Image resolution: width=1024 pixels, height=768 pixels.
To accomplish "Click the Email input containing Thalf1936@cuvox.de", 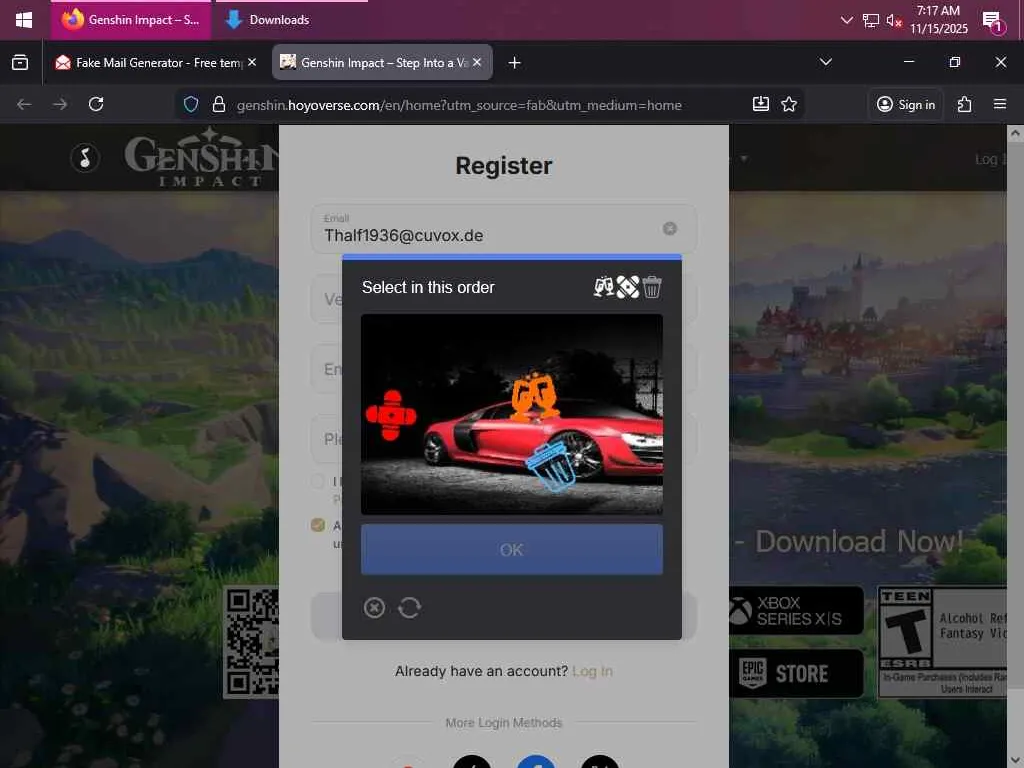I will [504, 229].
